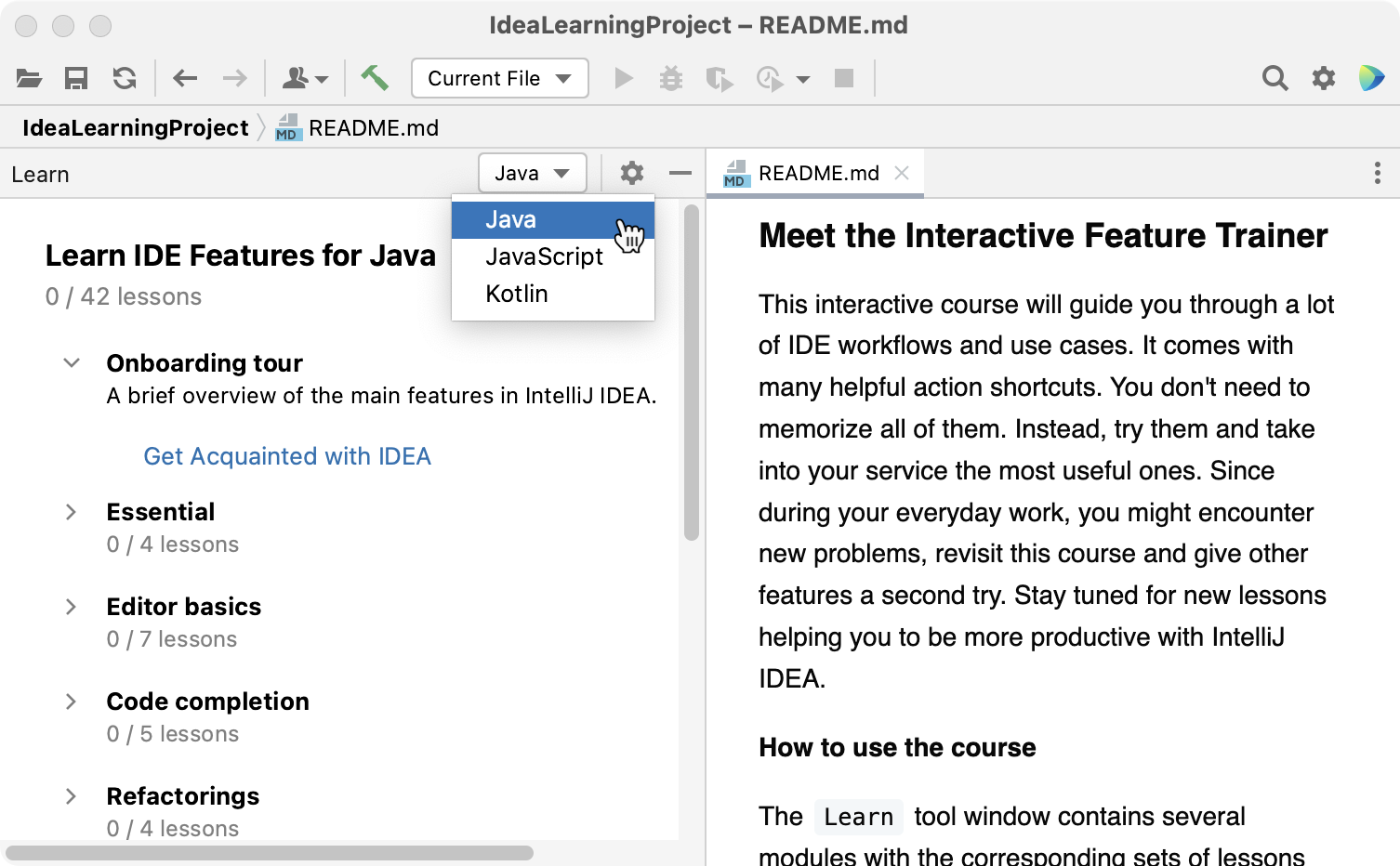This screenshot has width=1400, height=866.
Task: Click the Code completion module title
Action: (208, 702)
